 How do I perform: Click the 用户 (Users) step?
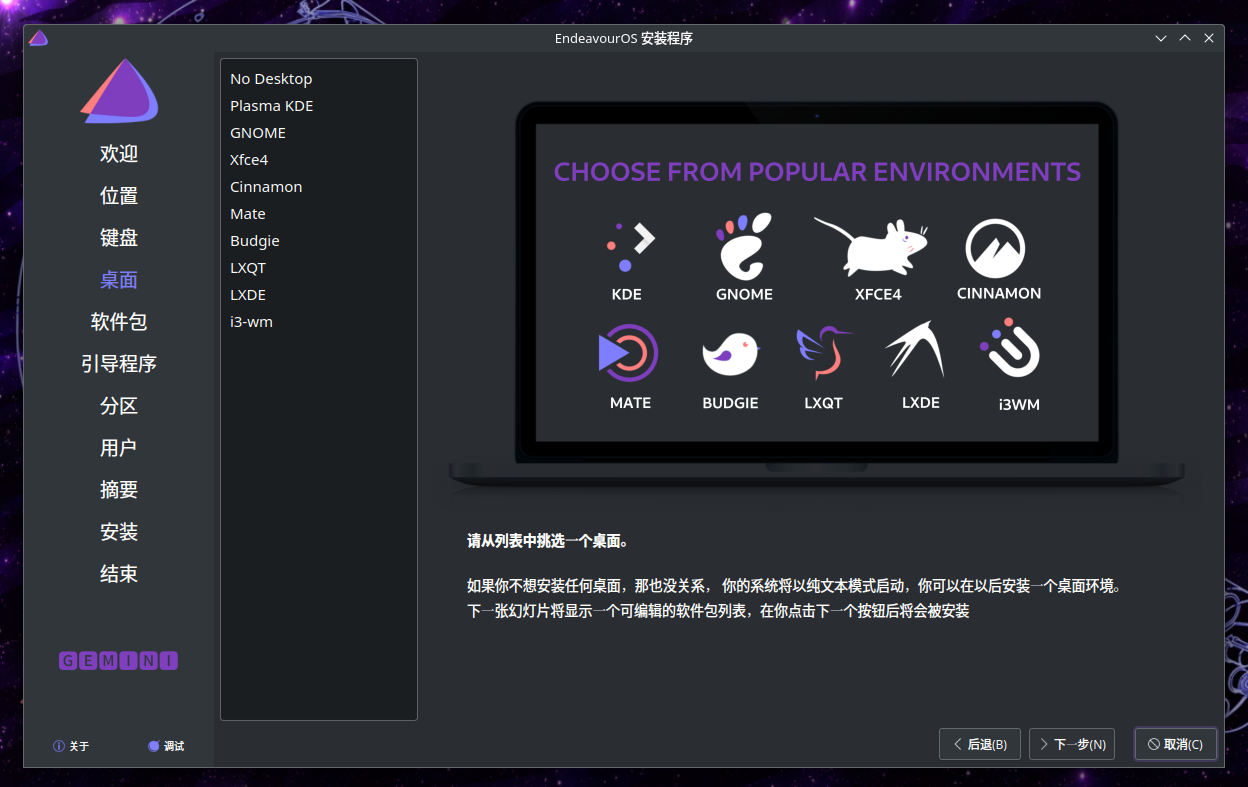[119, 448]
